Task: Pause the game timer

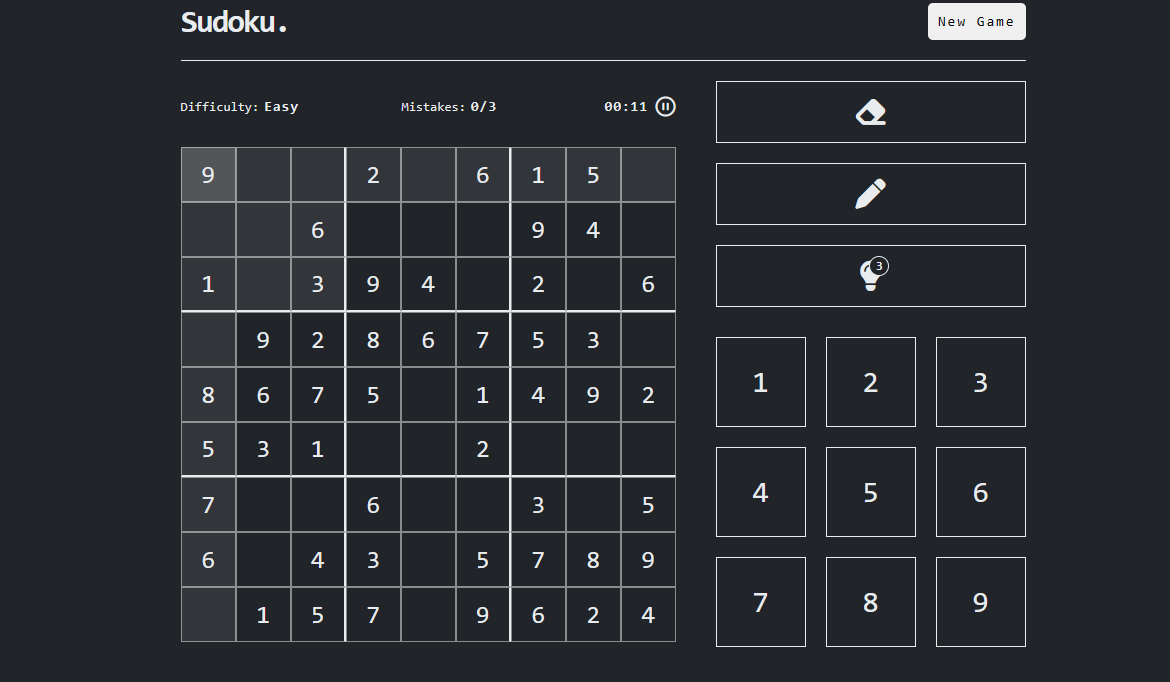Action: 665,106
